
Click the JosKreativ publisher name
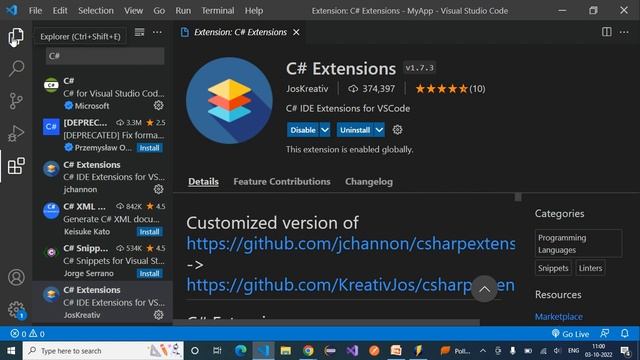point(307,89)
